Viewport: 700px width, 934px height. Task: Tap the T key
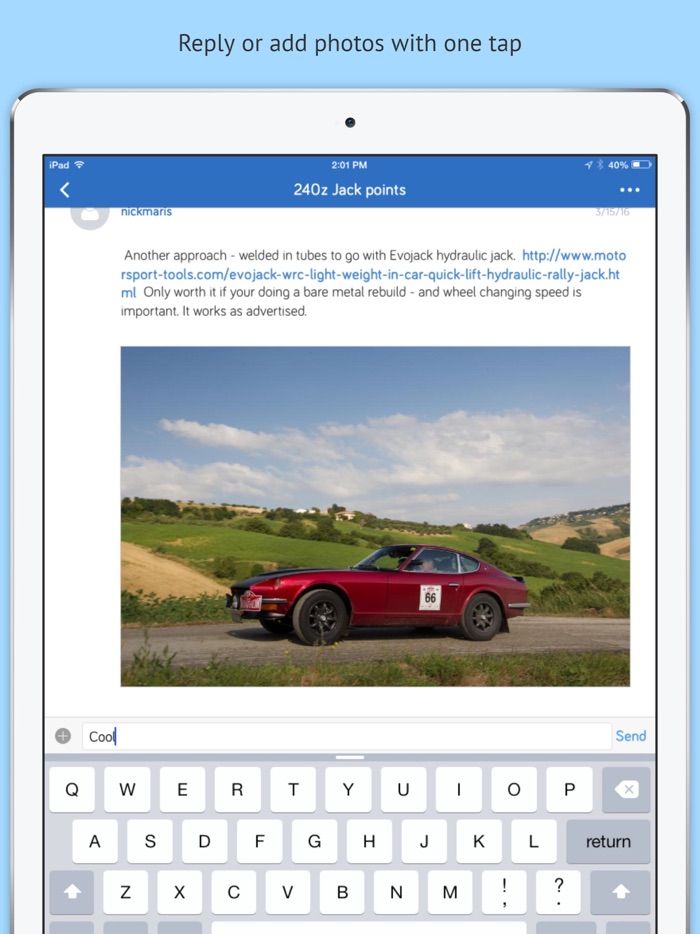pyautogui.click(x=293, y=789)
